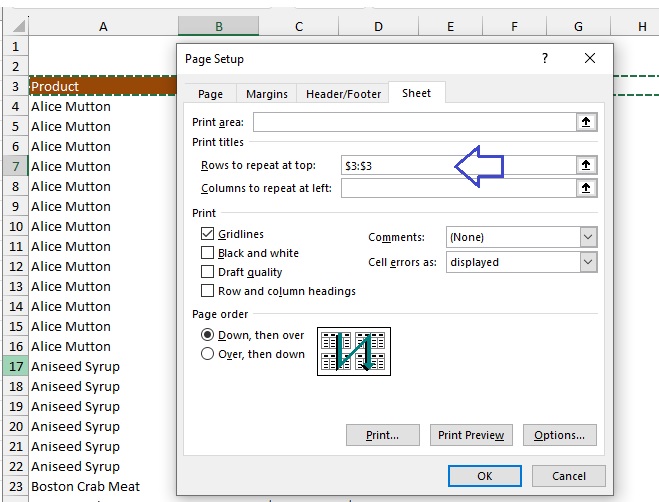Click Aniseed Syrup cell in row 17
This screenshot has width=659, height=502.
(x=103, y=366)
